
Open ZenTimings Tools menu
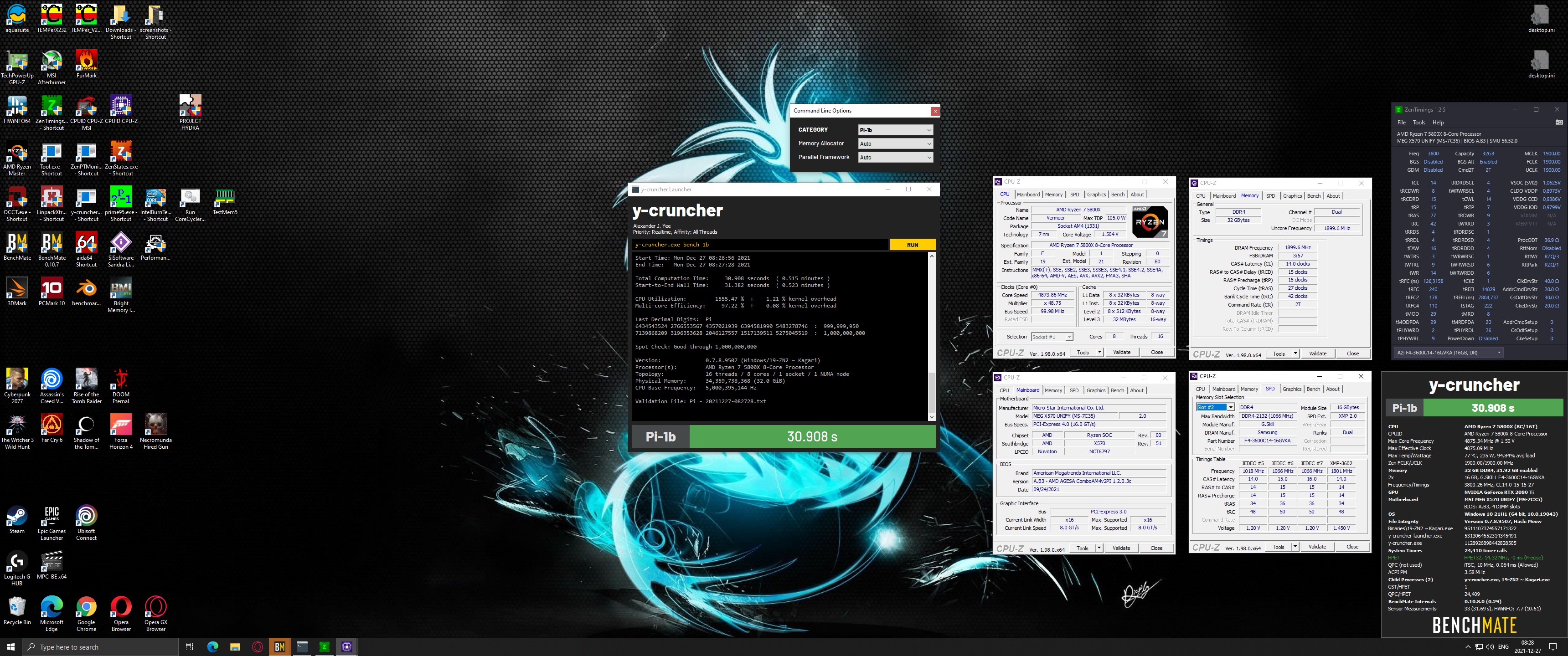1419,122
